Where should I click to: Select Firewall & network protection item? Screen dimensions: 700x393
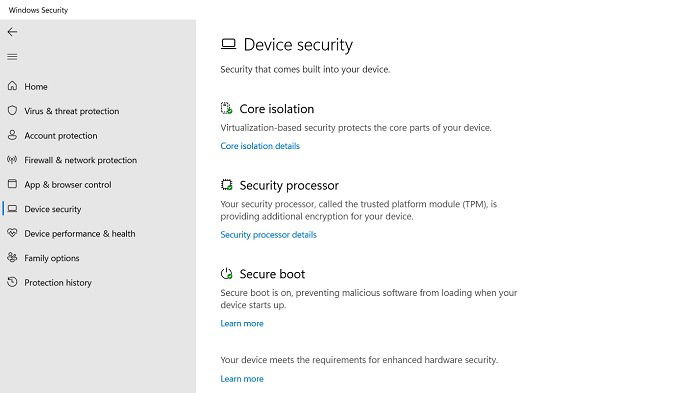pyautogui.click(x=81, y=160)
